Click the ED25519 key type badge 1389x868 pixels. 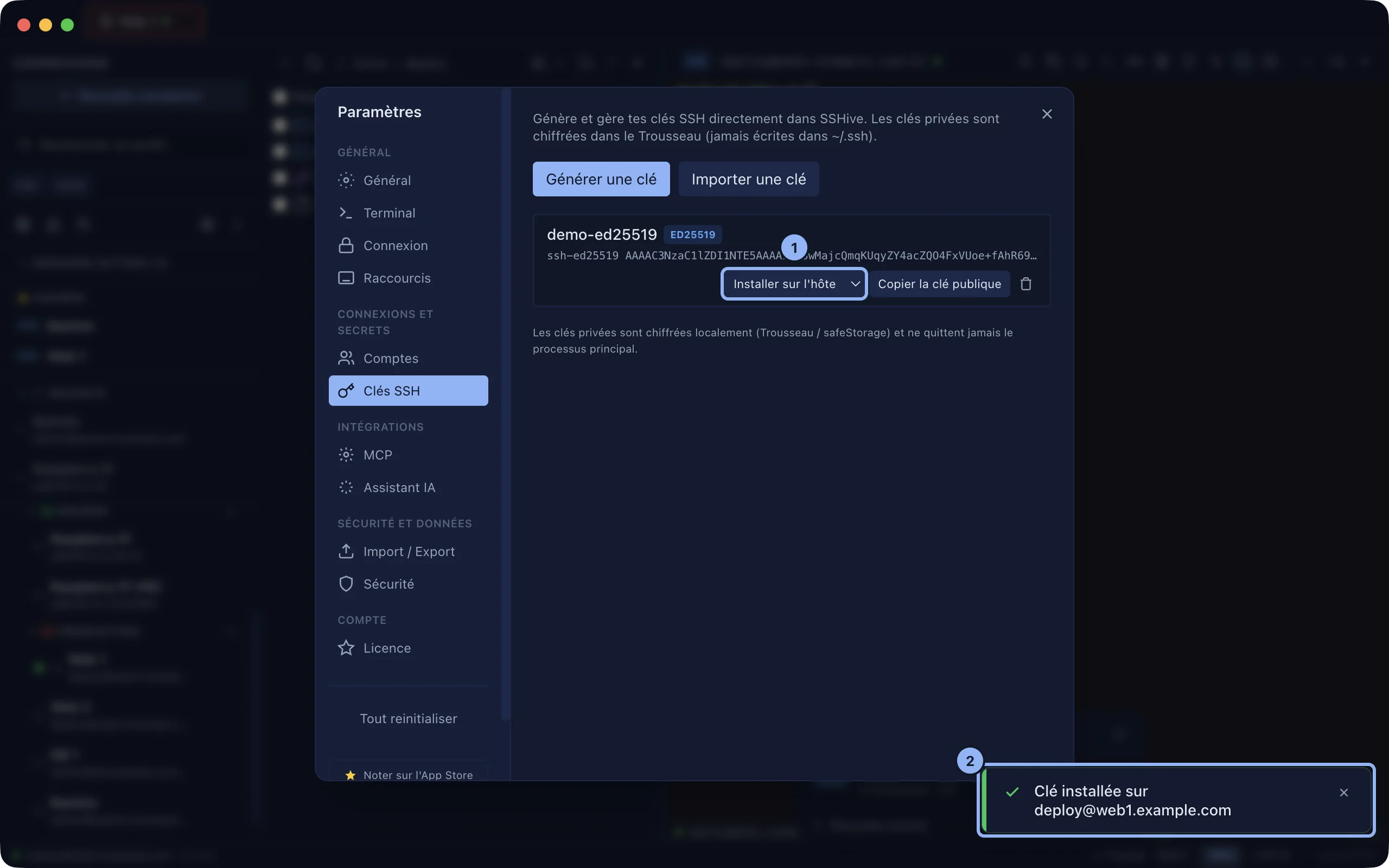click(x=693, y=234)
